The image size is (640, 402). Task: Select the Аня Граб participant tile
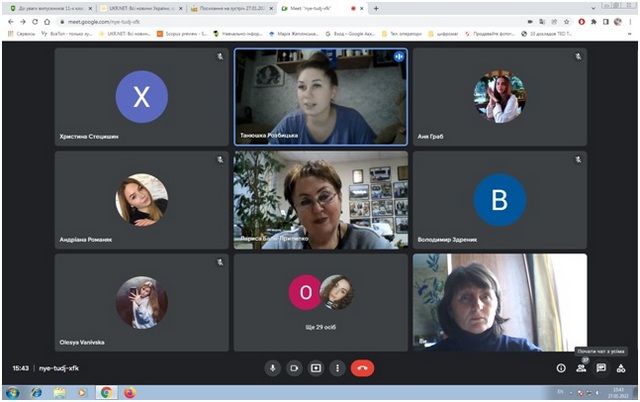[500, 97]
